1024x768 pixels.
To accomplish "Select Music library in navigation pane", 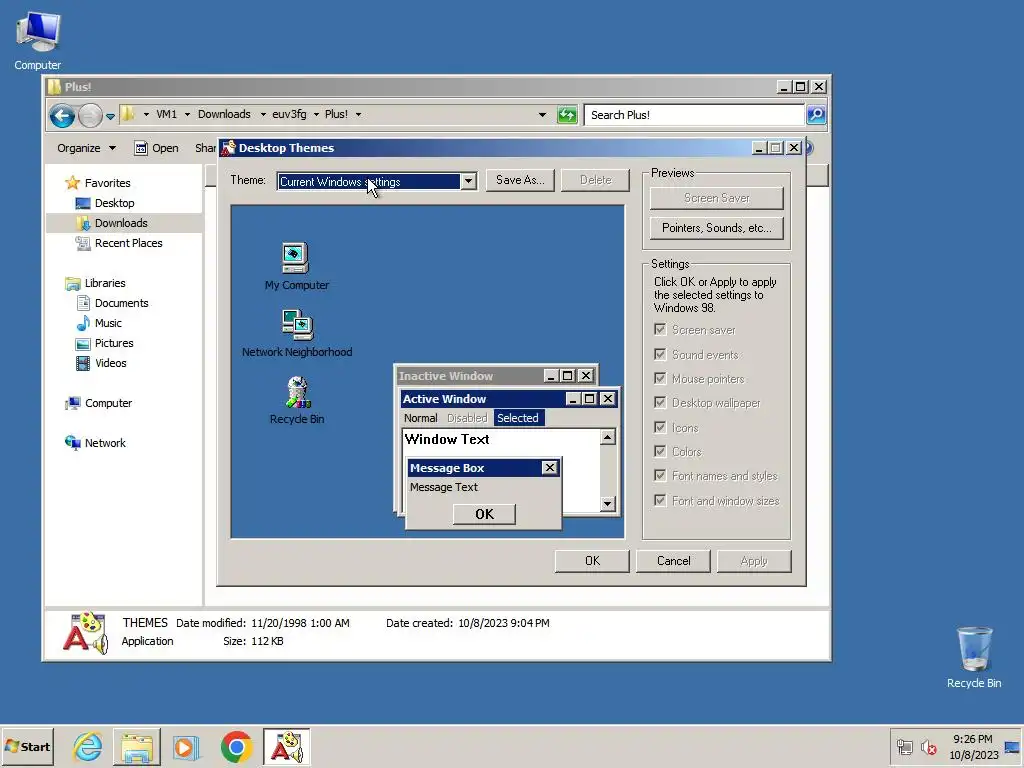I will coord(108,323).
